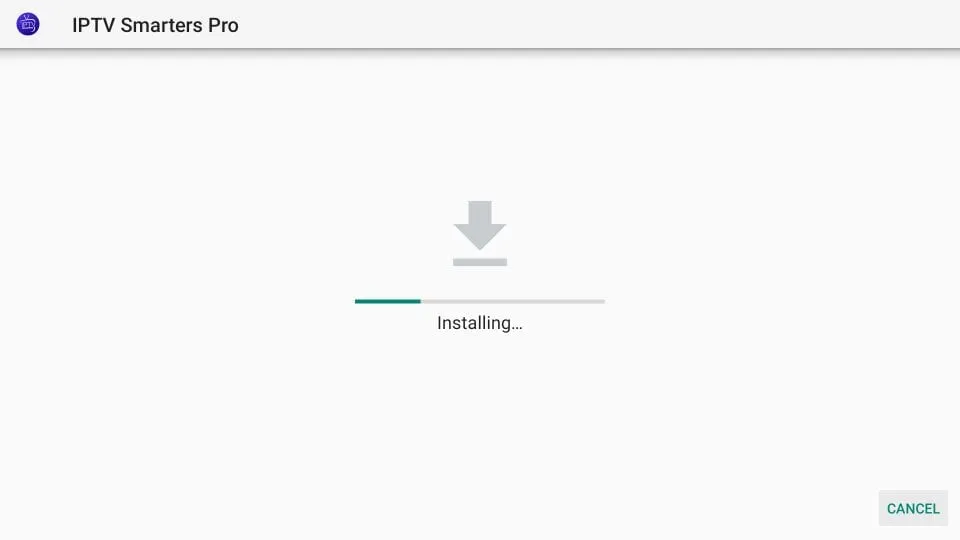The height and width of the screenshot is (540, 960).
Task: Click the point where green progress meets gray
Action: (421, 301)
